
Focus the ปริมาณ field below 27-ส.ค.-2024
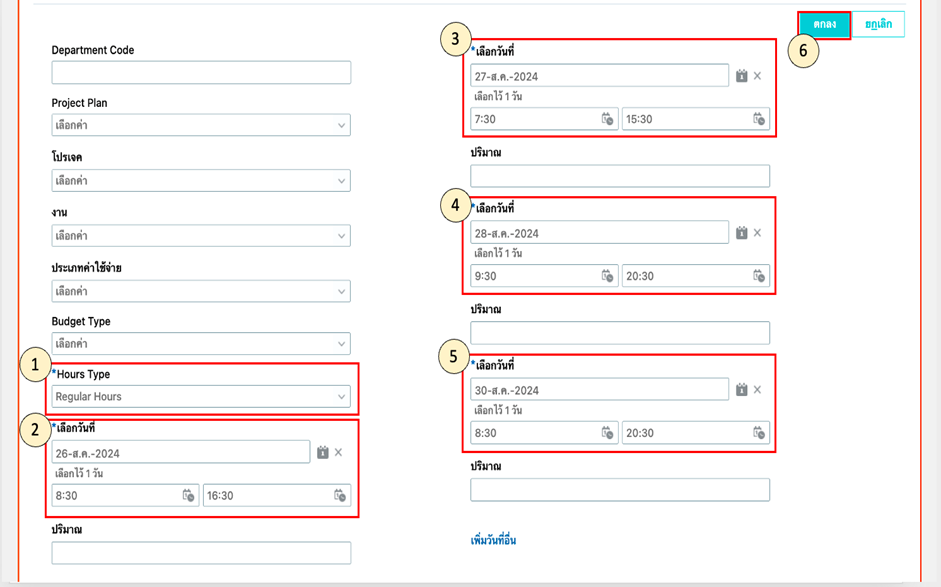click(620, 176)
